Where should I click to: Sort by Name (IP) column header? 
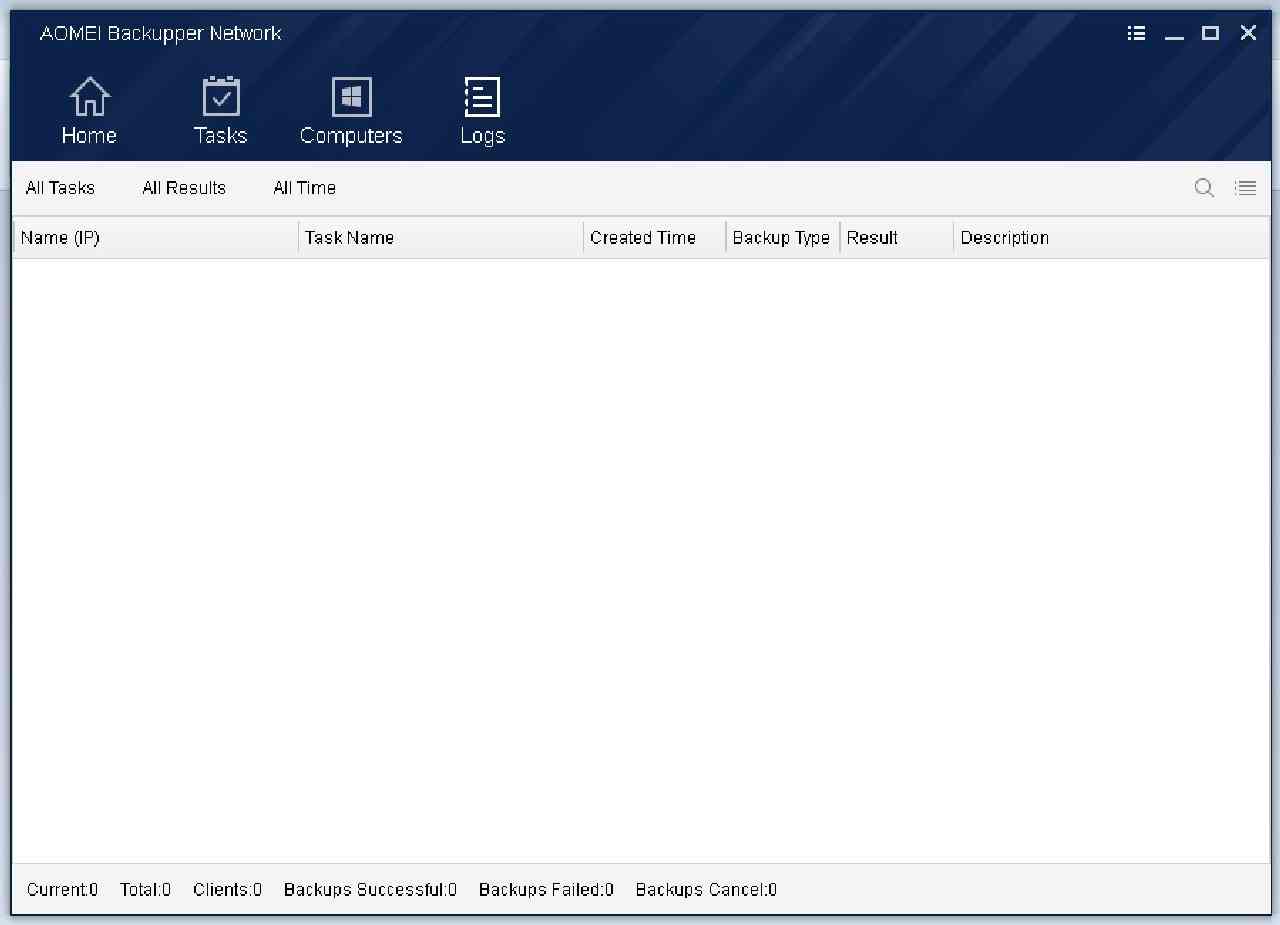point(155,238)
